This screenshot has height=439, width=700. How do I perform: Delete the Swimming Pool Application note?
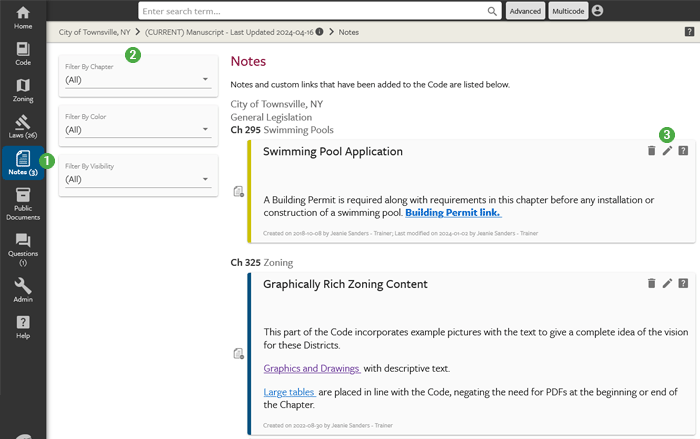pos(651,151)
